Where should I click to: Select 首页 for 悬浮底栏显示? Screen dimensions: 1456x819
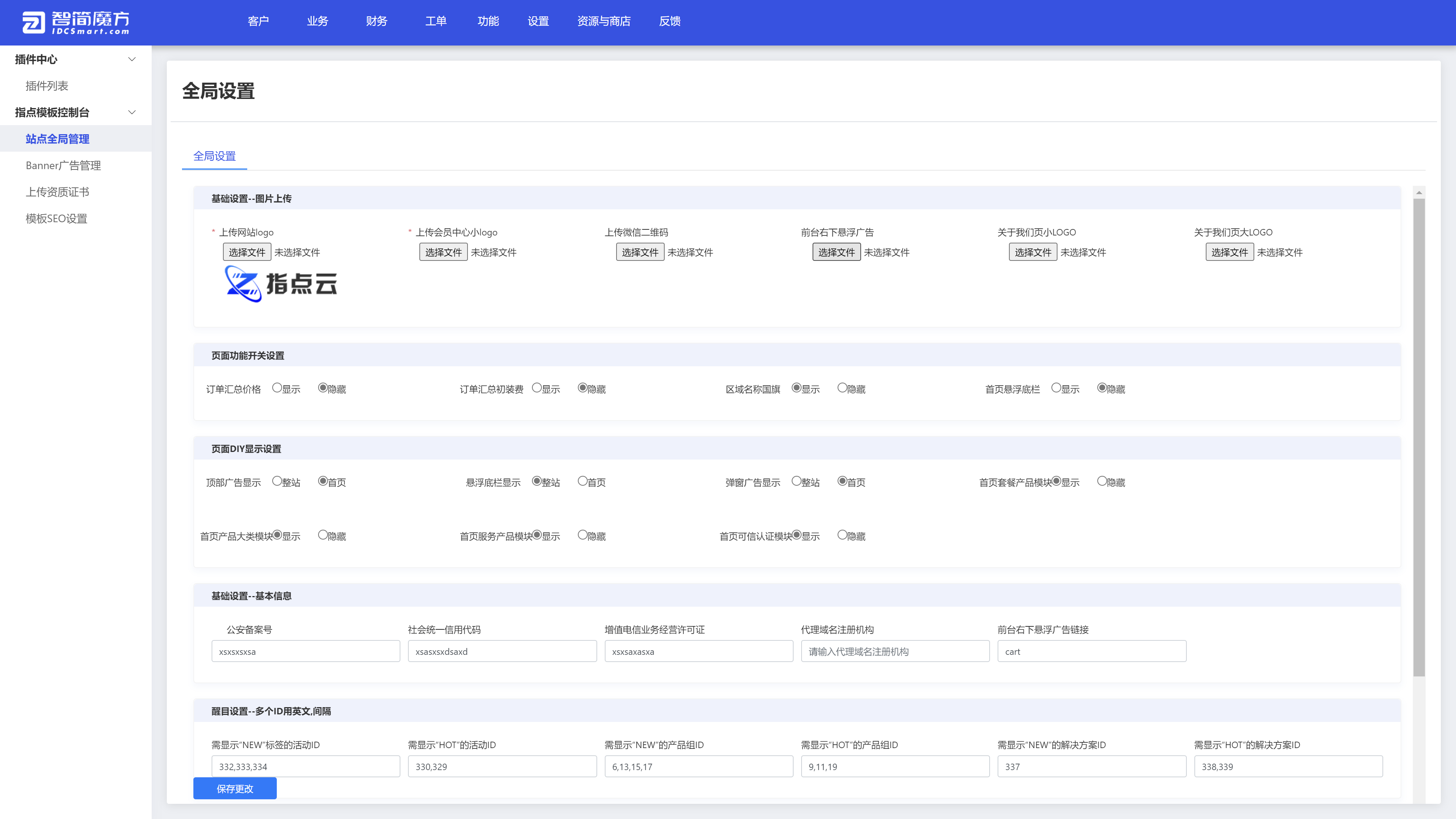[582, 481]
